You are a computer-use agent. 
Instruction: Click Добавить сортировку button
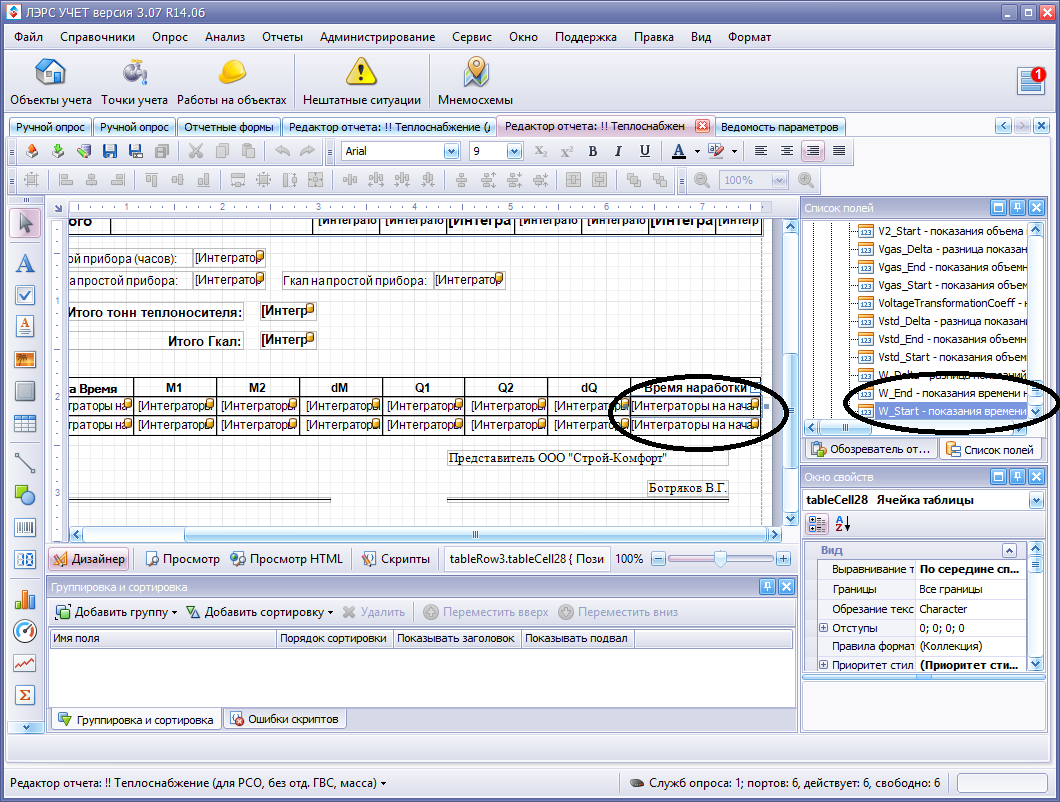coord(260,612)
